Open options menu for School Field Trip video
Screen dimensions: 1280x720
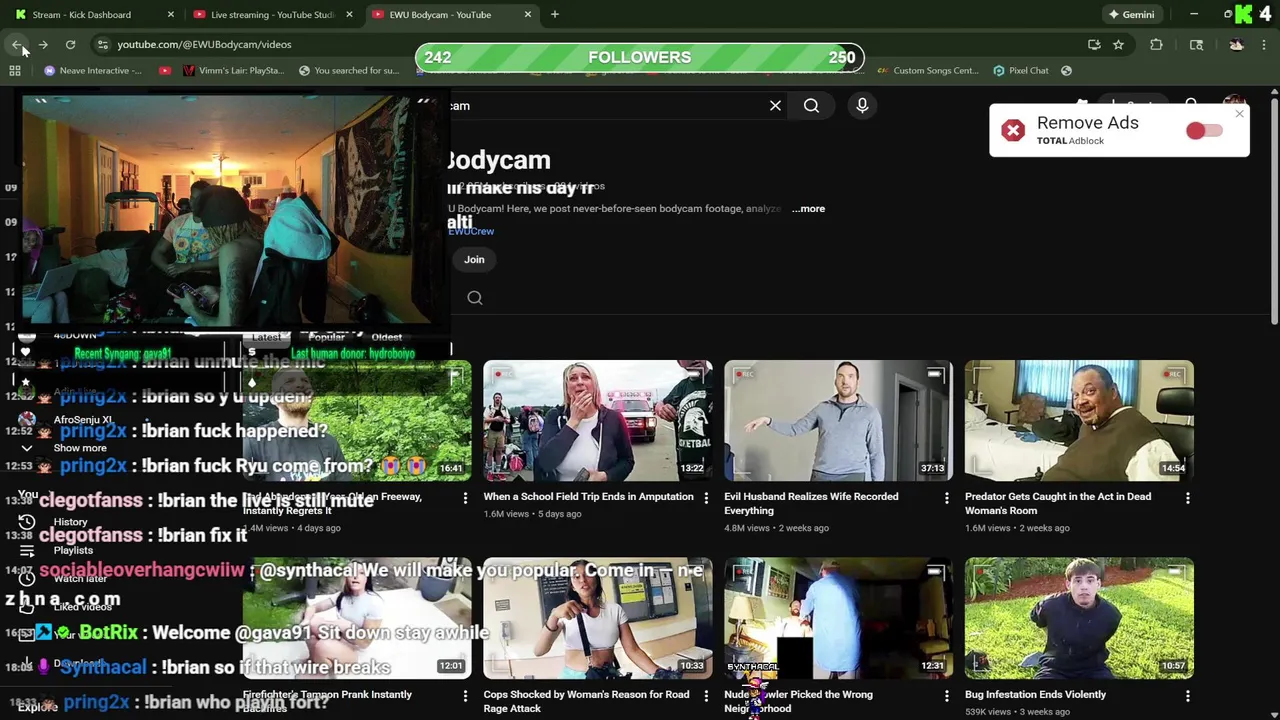[706, 497]
